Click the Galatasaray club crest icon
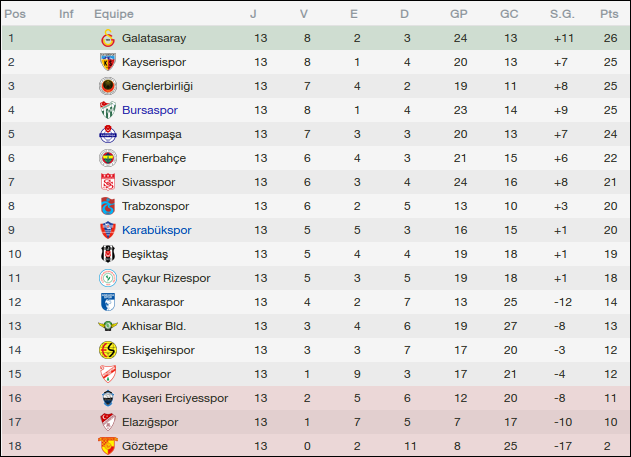This screenshot has height=457, width=631. pyautogui.click(x=107, y=38)
